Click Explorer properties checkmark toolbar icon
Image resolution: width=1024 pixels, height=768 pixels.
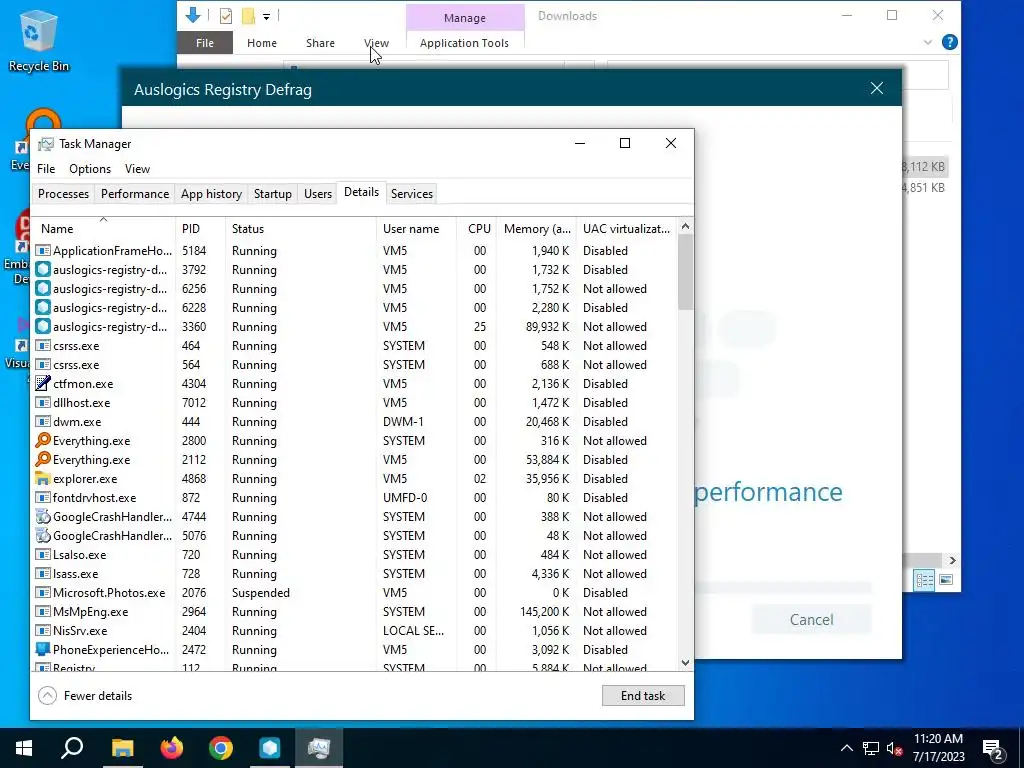[225, 16]
